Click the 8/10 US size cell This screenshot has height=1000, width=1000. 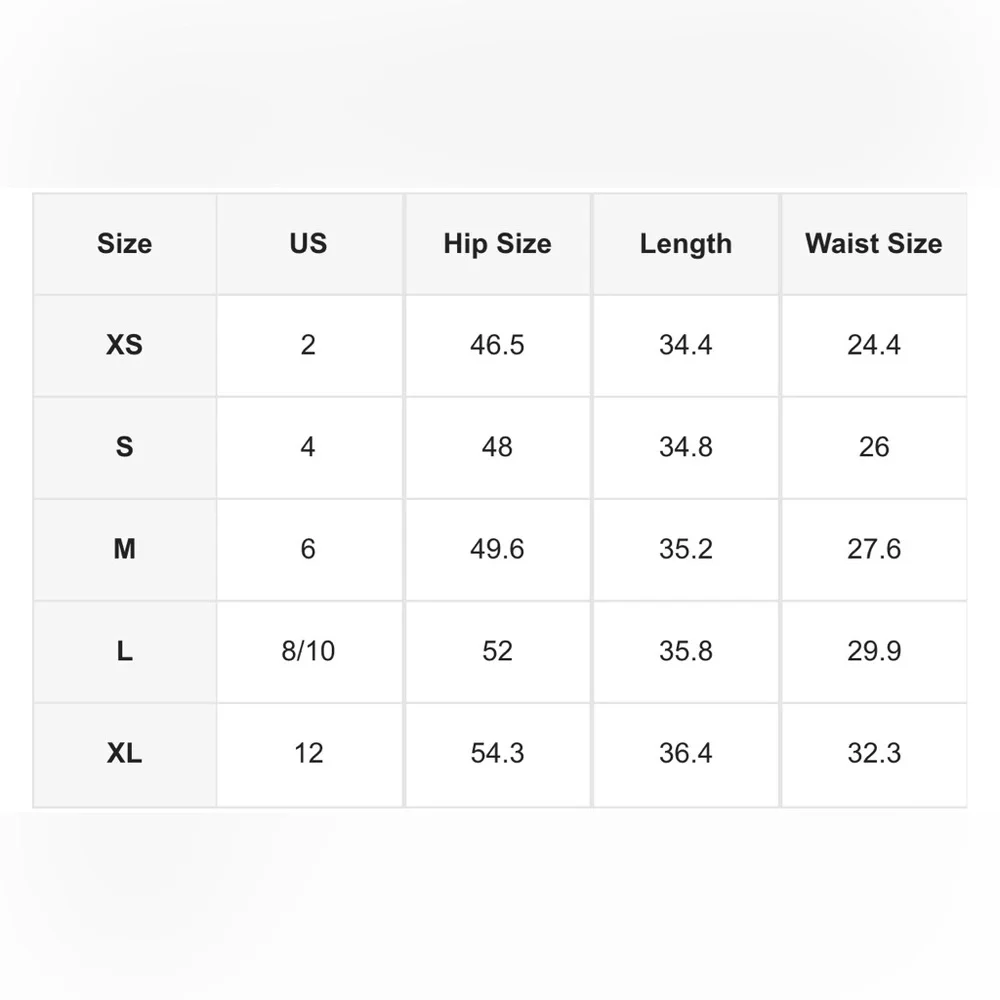pyautogui.click(x=308, y=651)
